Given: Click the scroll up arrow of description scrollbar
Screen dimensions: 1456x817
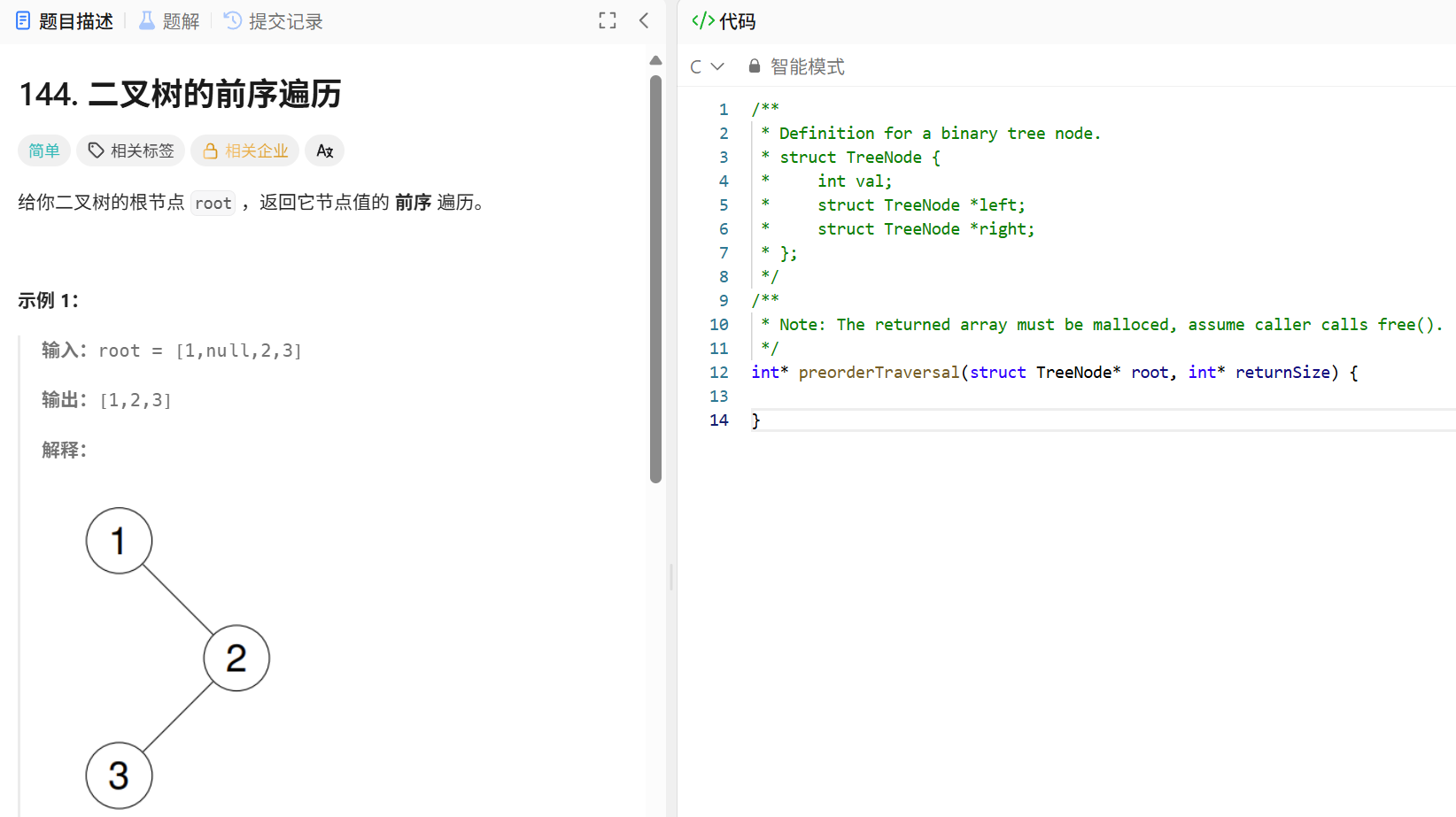Looking at the screenshot, I should (x=655, y=60).
